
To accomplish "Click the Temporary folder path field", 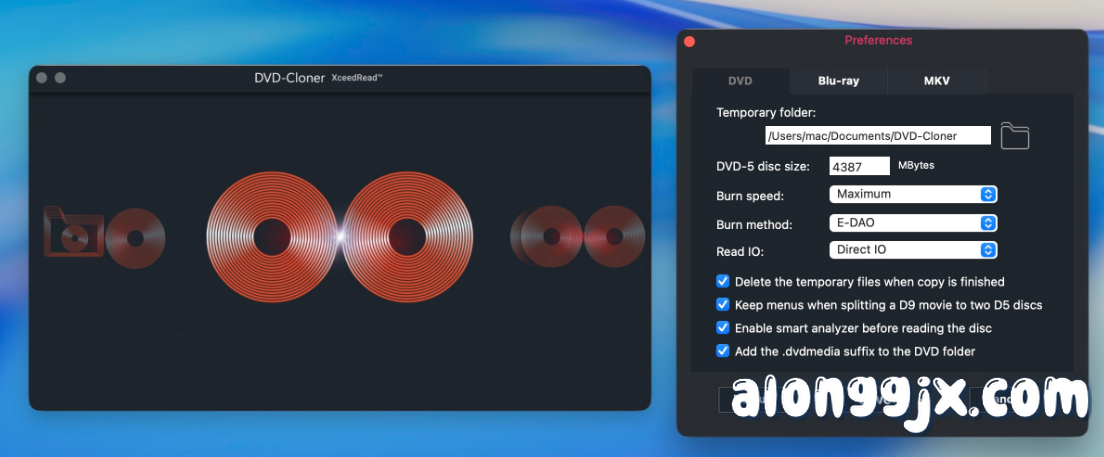I will pyautogui.click(x=879, y=135).
